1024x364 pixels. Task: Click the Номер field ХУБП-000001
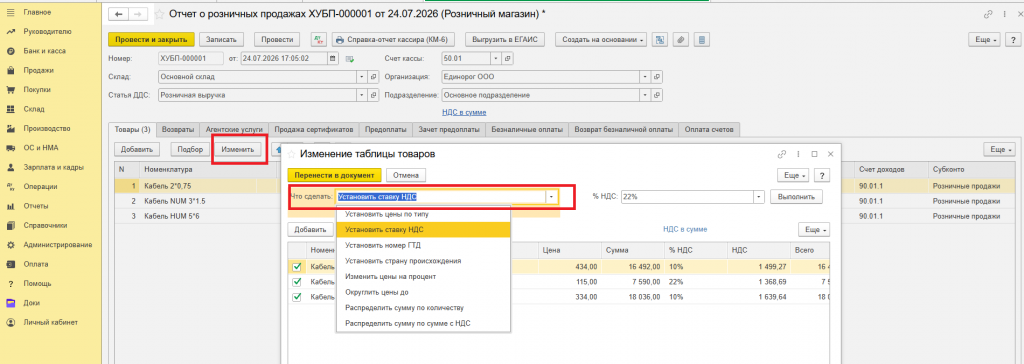[x=190, y=58]
